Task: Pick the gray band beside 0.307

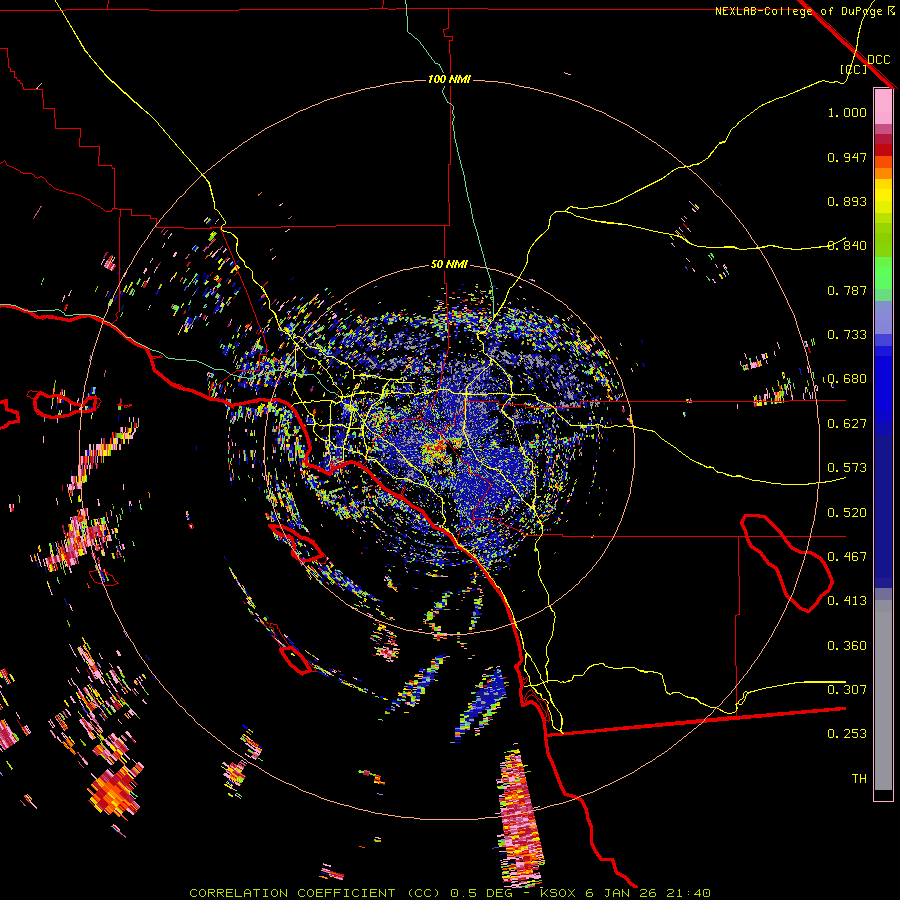Action: click(883, 695)
